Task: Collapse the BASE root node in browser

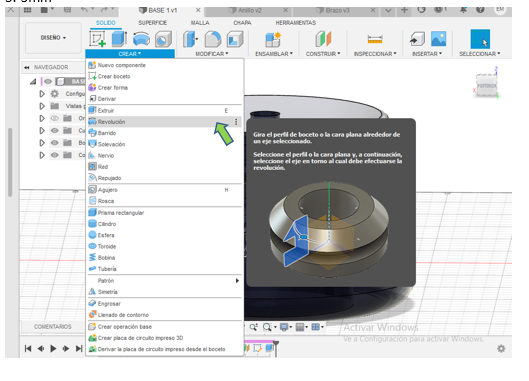Action: (x=33, y=81)
